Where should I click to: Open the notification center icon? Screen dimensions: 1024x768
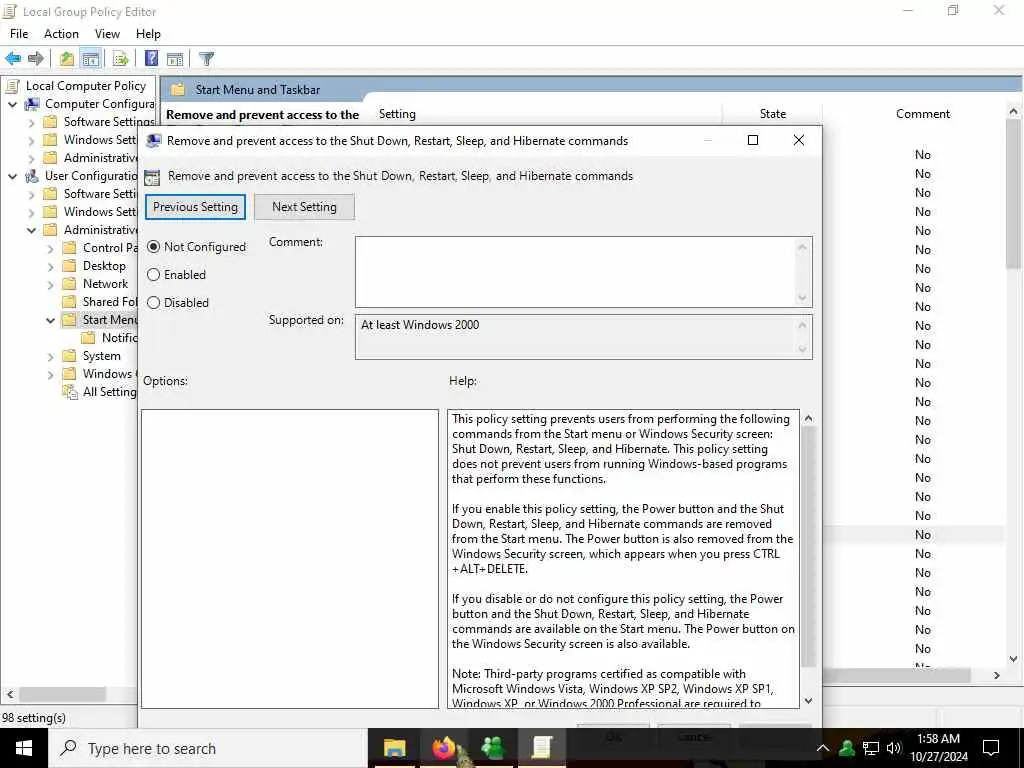(991, 748)
